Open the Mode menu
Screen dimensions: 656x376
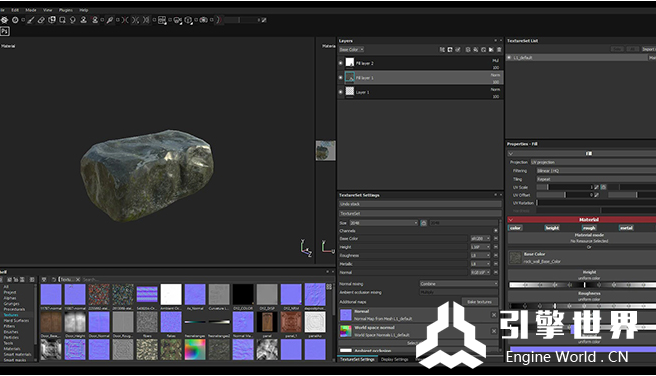(31, 10)
